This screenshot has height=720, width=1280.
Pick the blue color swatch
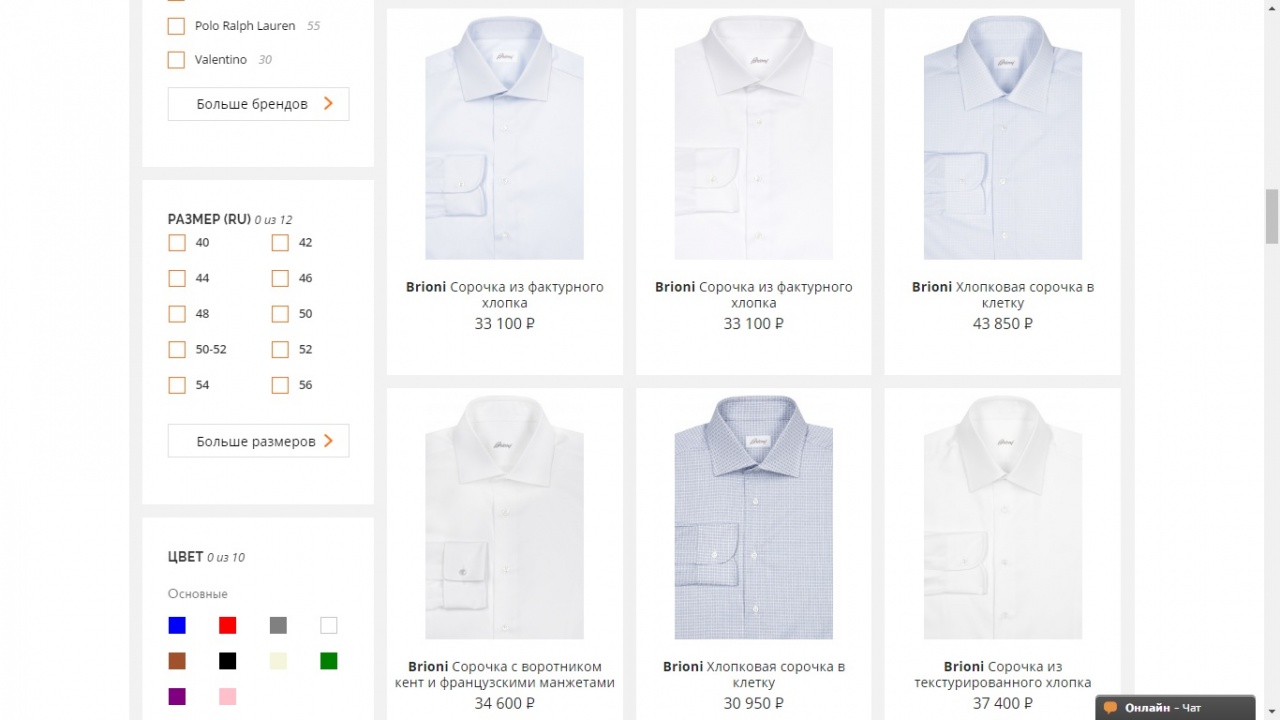click(x=177, y=626)
